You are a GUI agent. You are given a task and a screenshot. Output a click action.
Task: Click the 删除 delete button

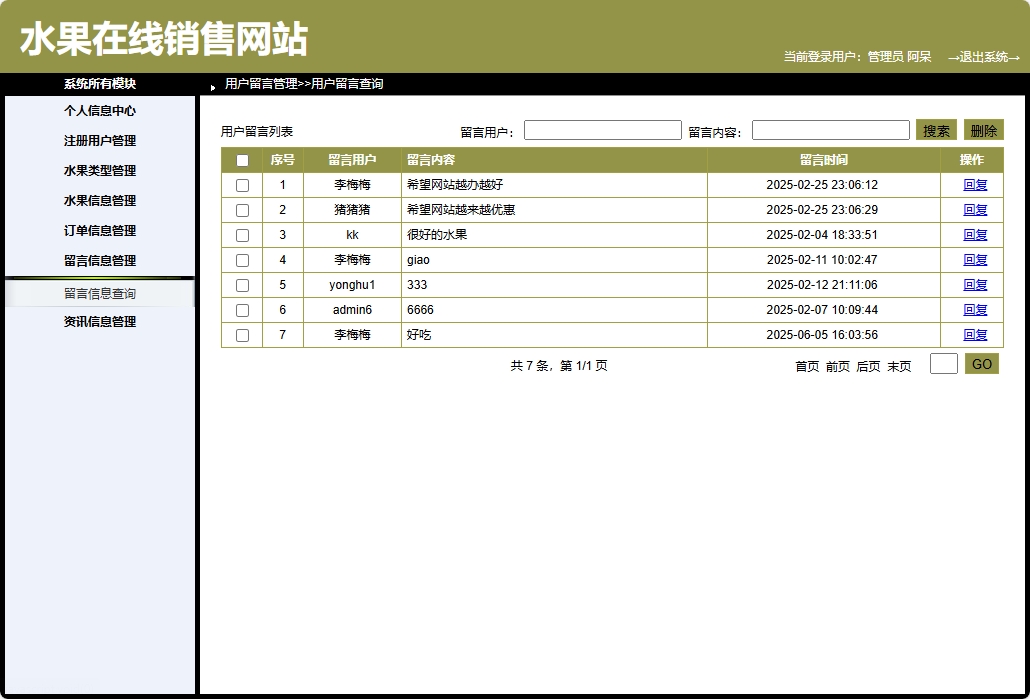tap(983, 129)
